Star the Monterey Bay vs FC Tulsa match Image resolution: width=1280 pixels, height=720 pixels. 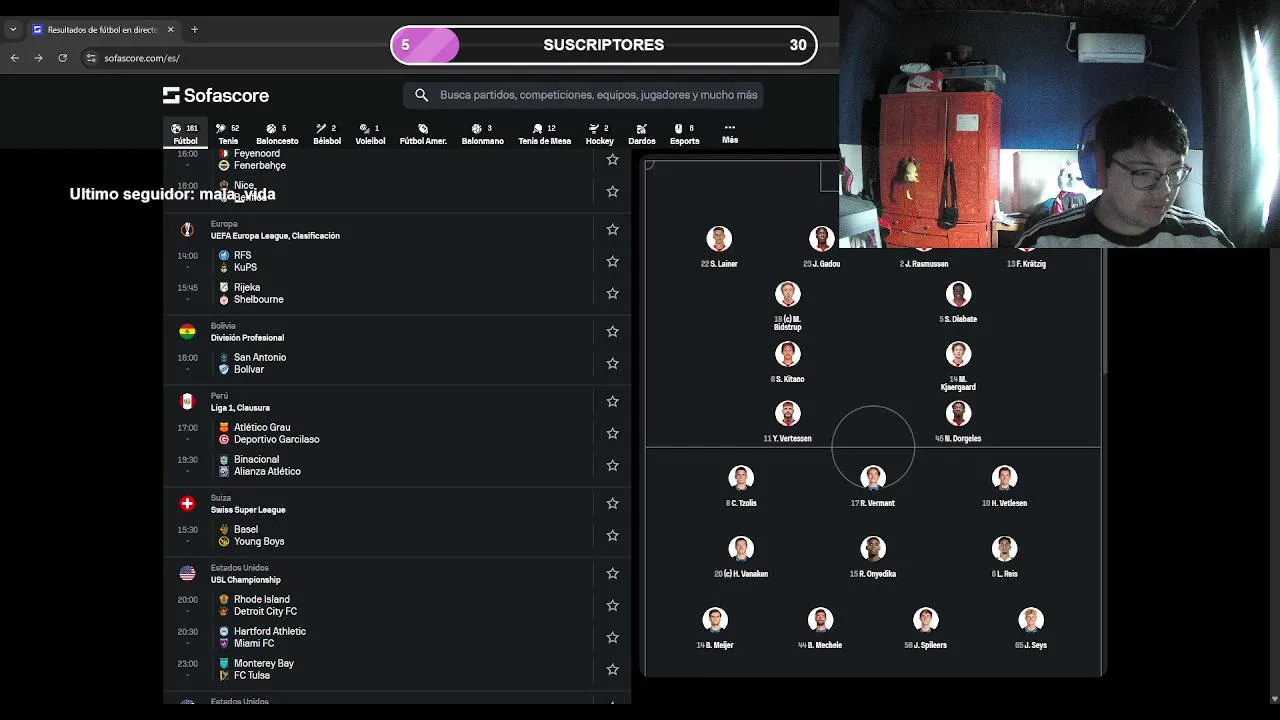(612, 670)
